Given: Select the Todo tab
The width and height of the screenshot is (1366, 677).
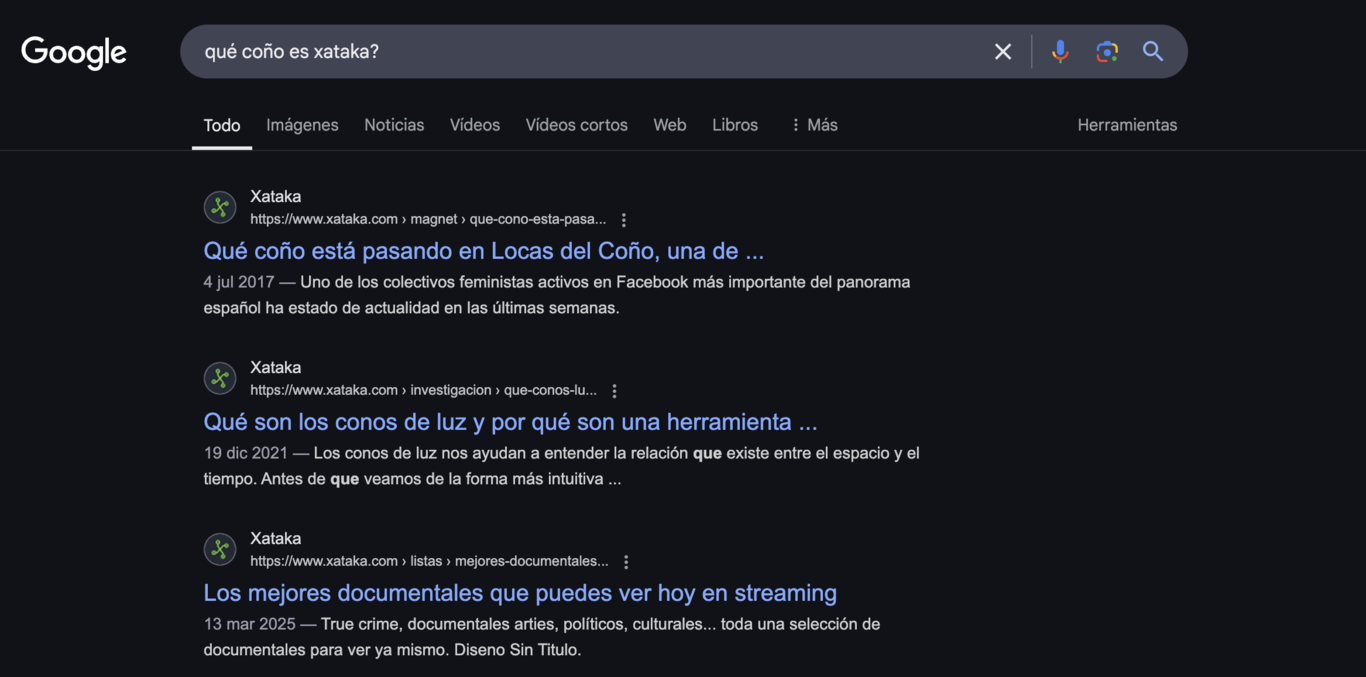Looking at the screenshot, I should tap(222, 125).
